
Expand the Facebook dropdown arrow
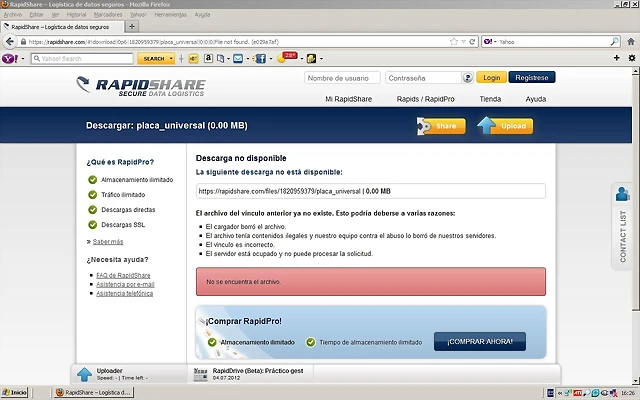click(x=271, y=59)
